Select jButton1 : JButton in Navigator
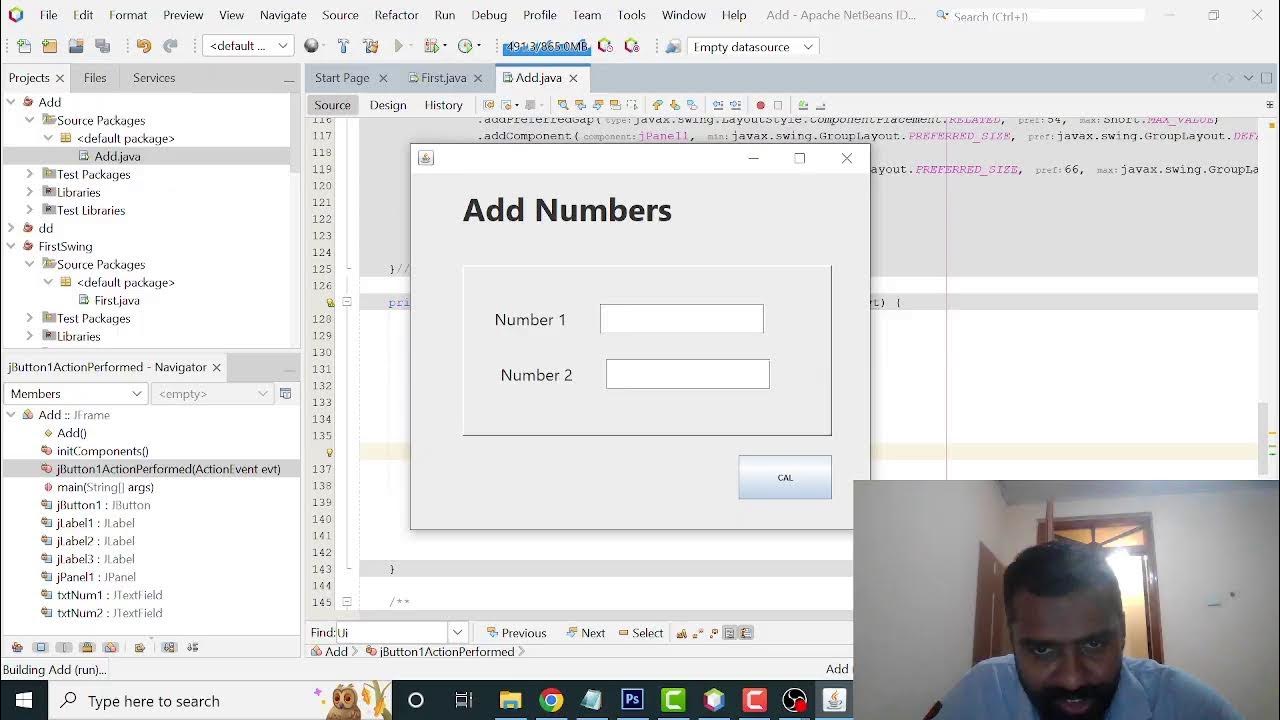 coord(103,505)
